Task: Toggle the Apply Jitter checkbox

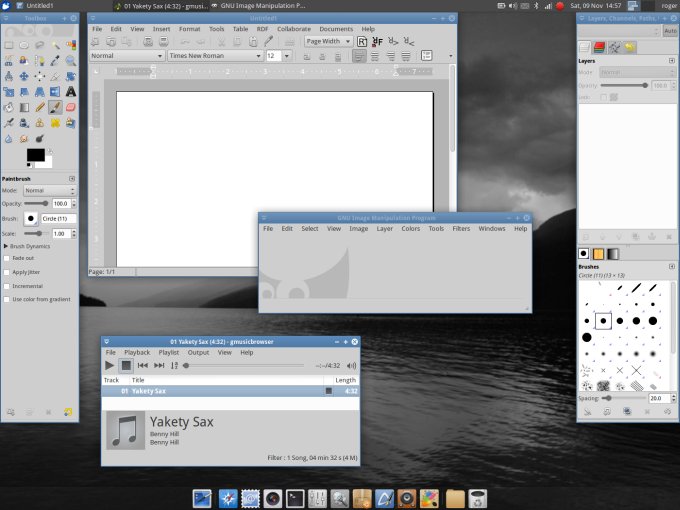Action: coord(8,272)
